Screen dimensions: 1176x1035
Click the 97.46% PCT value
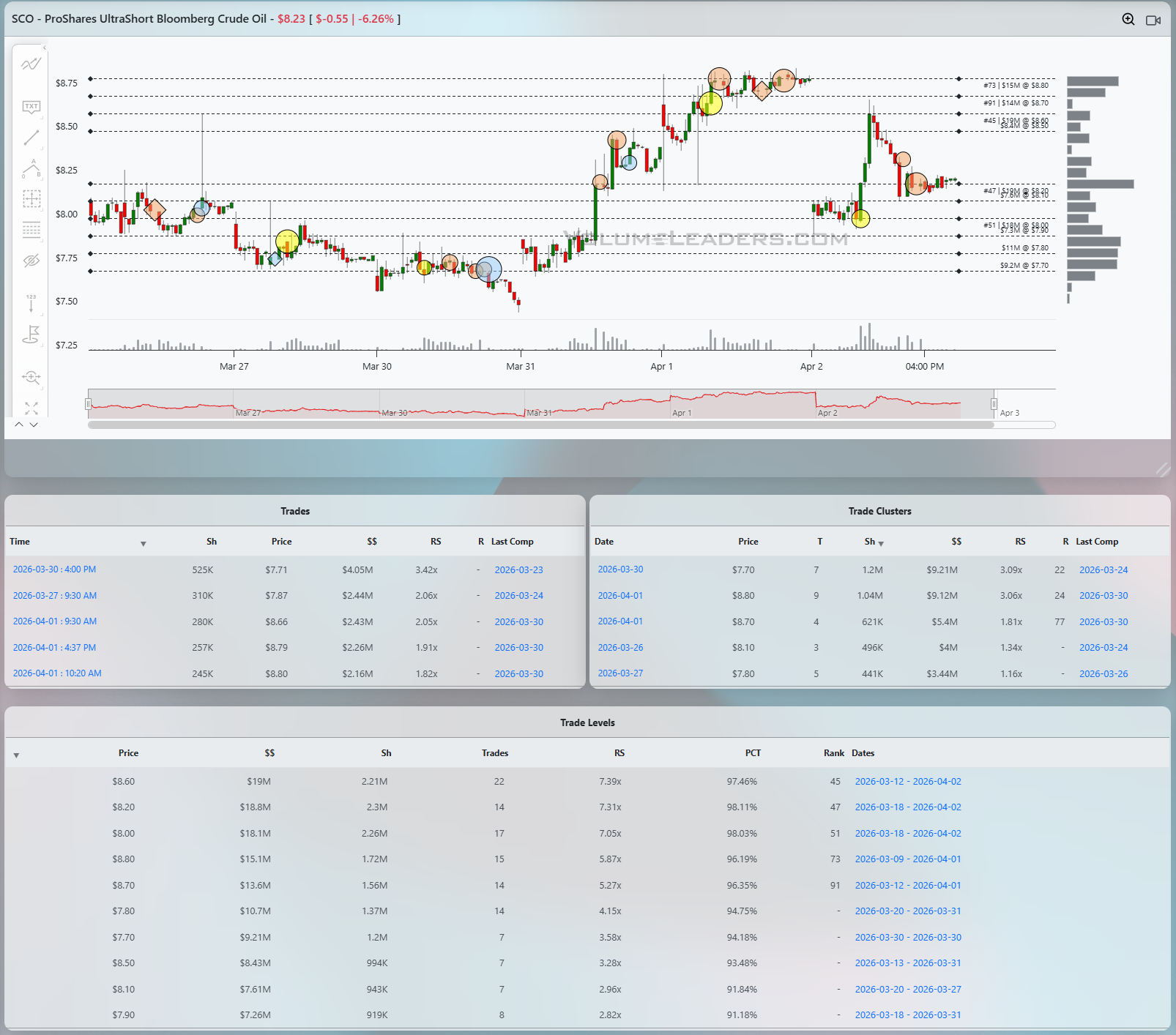pos(742,782)
